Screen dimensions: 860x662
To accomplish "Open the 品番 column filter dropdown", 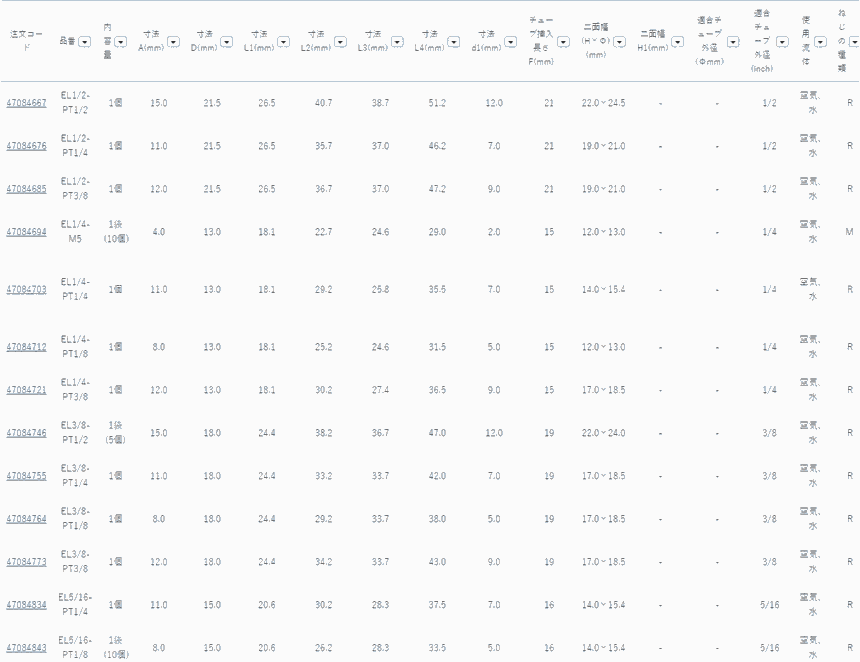I will pos(85,42).
